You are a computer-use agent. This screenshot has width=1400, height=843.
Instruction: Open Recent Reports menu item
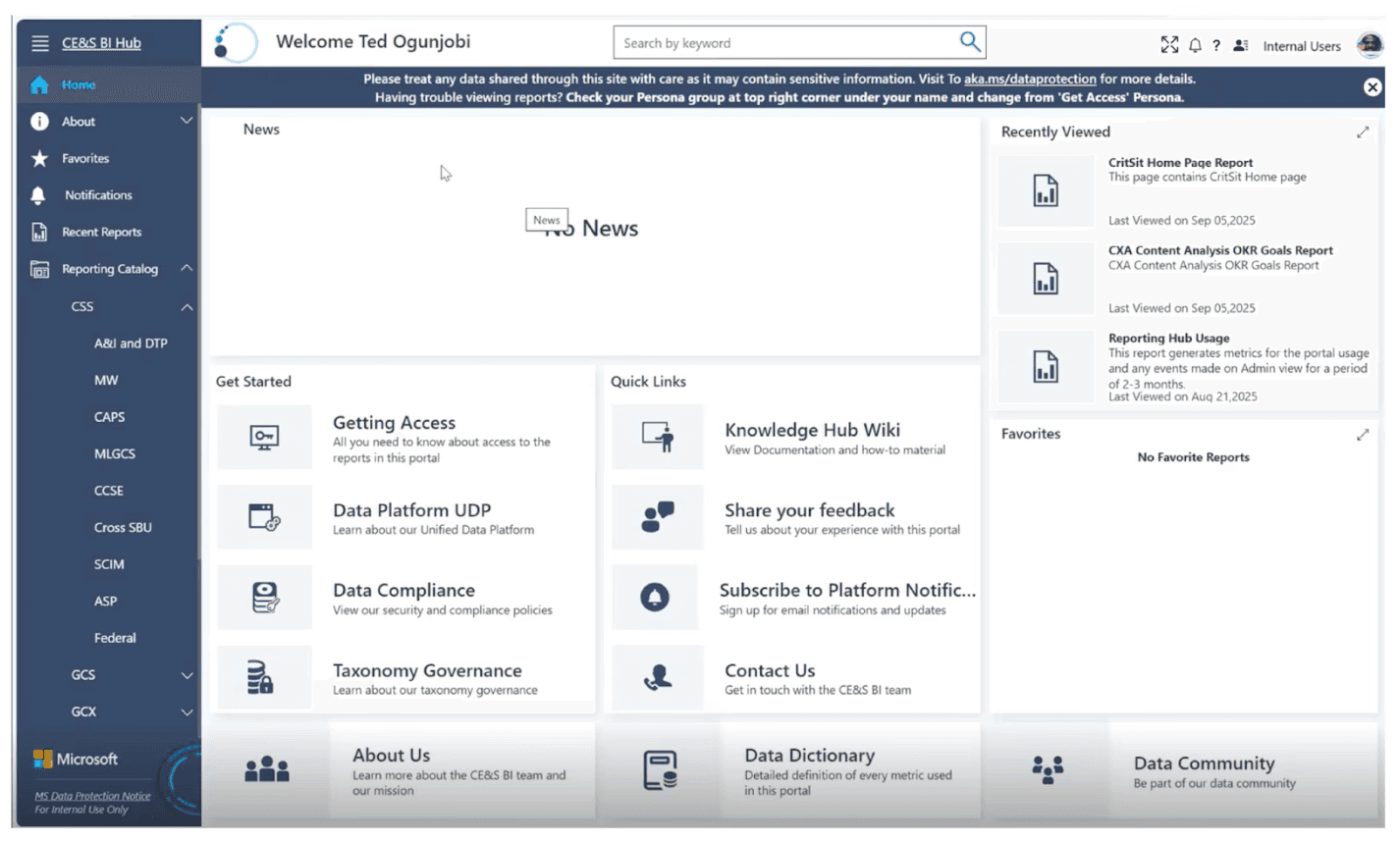[x=101, y=232]
